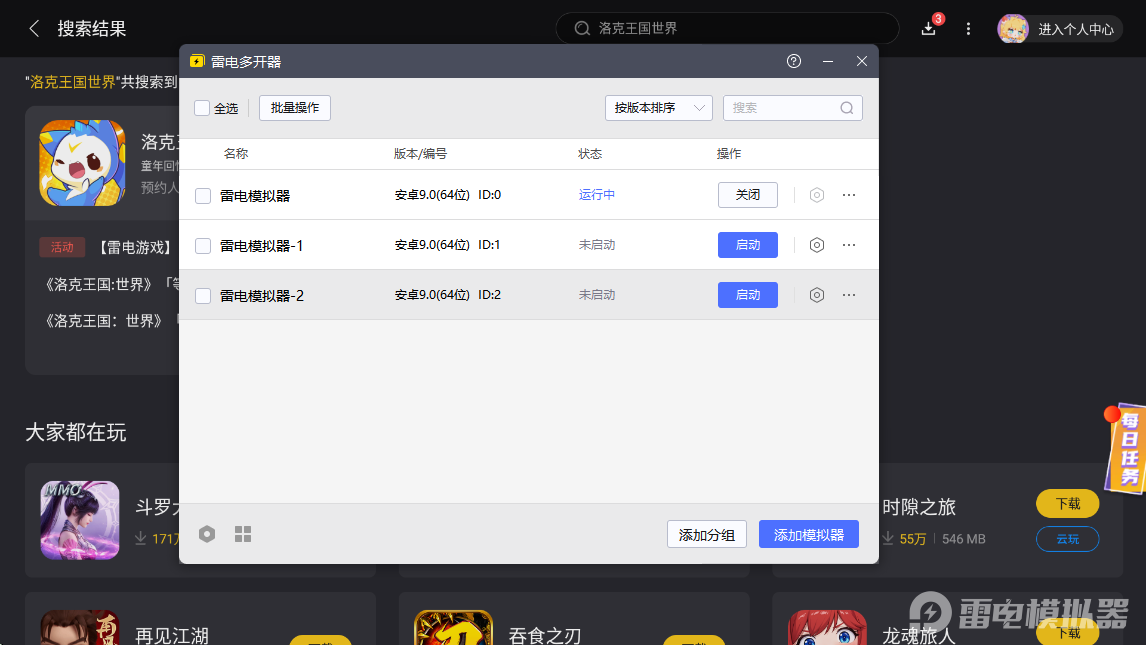The width and height of the screenshot is (1146, 645).
Task: Click the hexagon settings icon at dialog bottom left
Action: 207,534
